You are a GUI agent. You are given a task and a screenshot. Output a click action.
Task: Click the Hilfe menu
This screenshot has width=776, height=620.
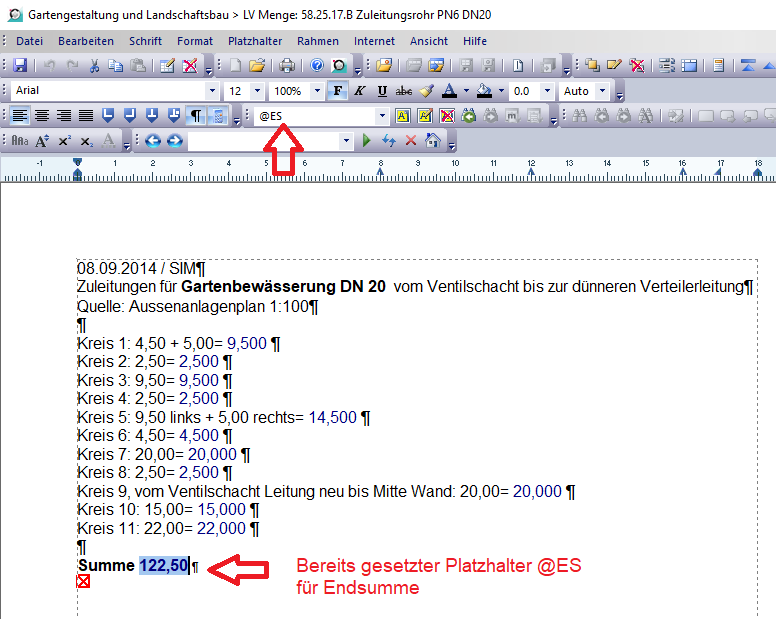pyautogui.click(x=475, y=41)
